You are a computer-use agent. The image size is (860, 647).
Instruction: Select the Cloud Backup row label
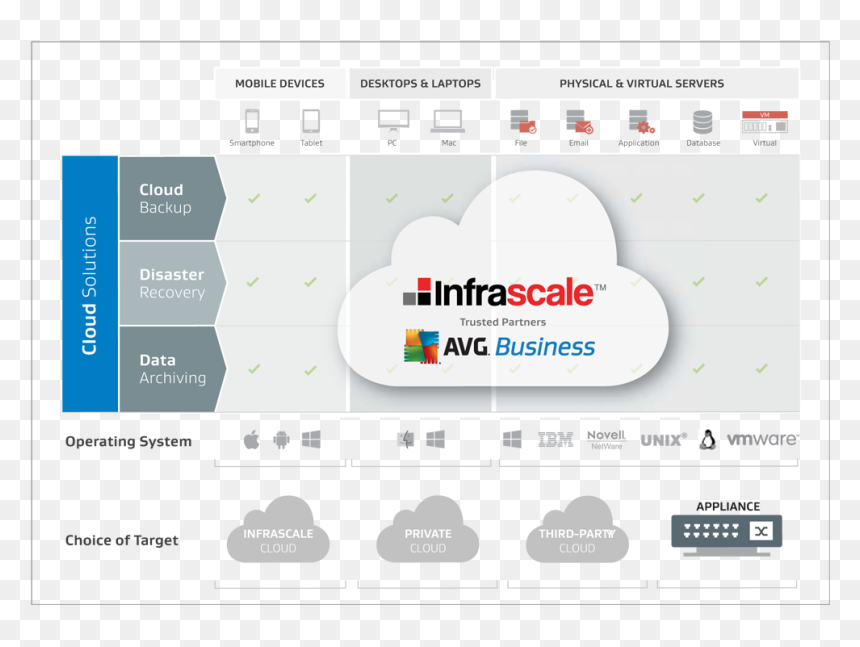tap(172, 198)
